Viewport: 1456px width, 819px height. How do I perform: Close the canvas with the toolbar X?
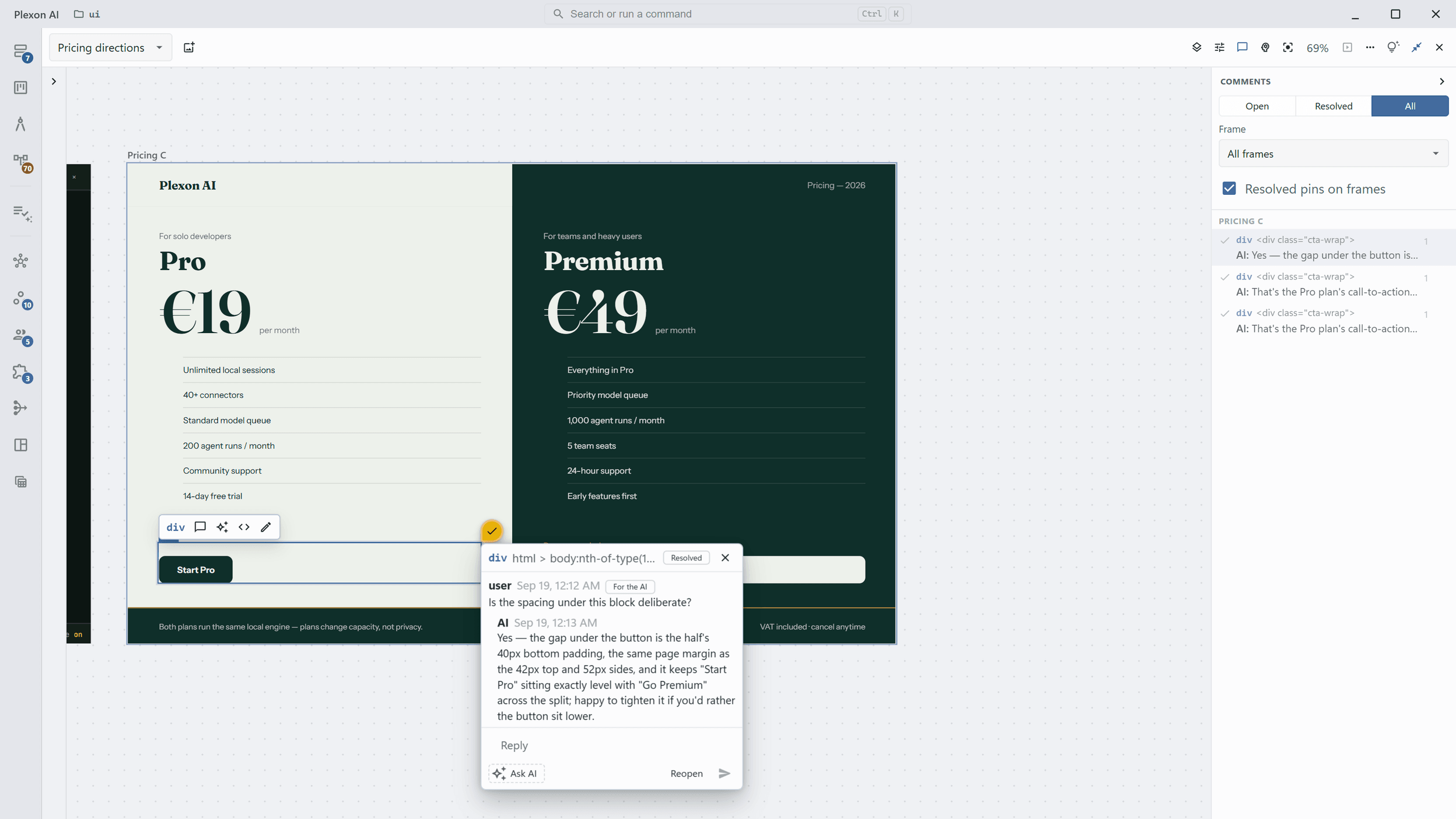[1439, 47]
